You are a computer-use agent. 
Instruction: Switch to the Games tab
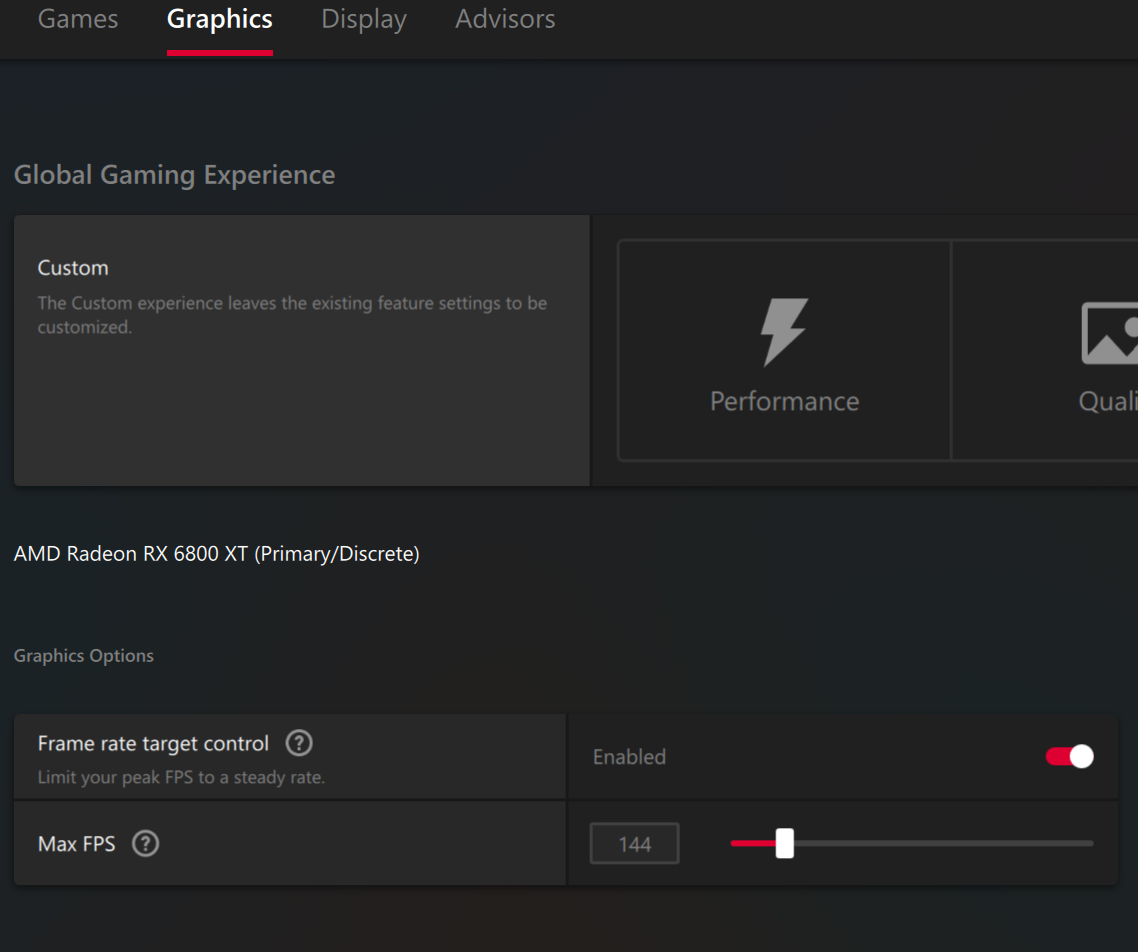tap(78, 19)
